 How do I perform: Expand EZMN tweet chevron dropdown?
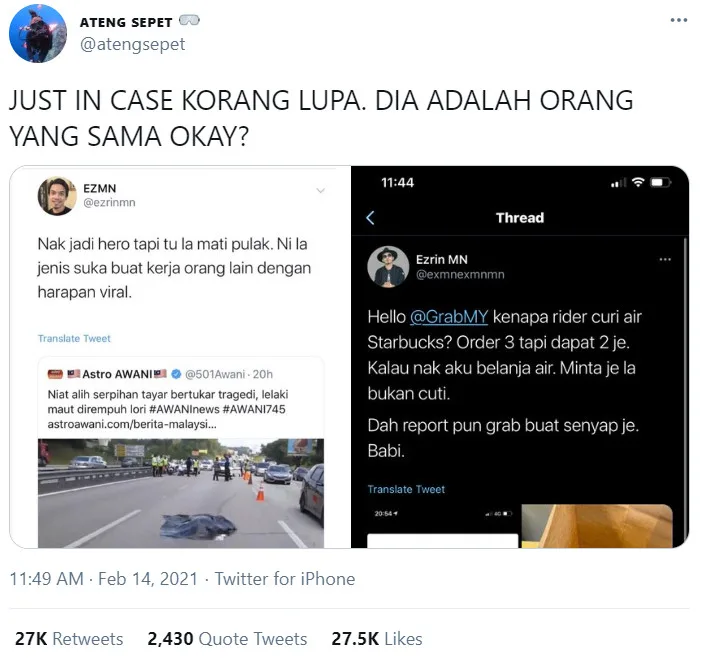[321, 191]
